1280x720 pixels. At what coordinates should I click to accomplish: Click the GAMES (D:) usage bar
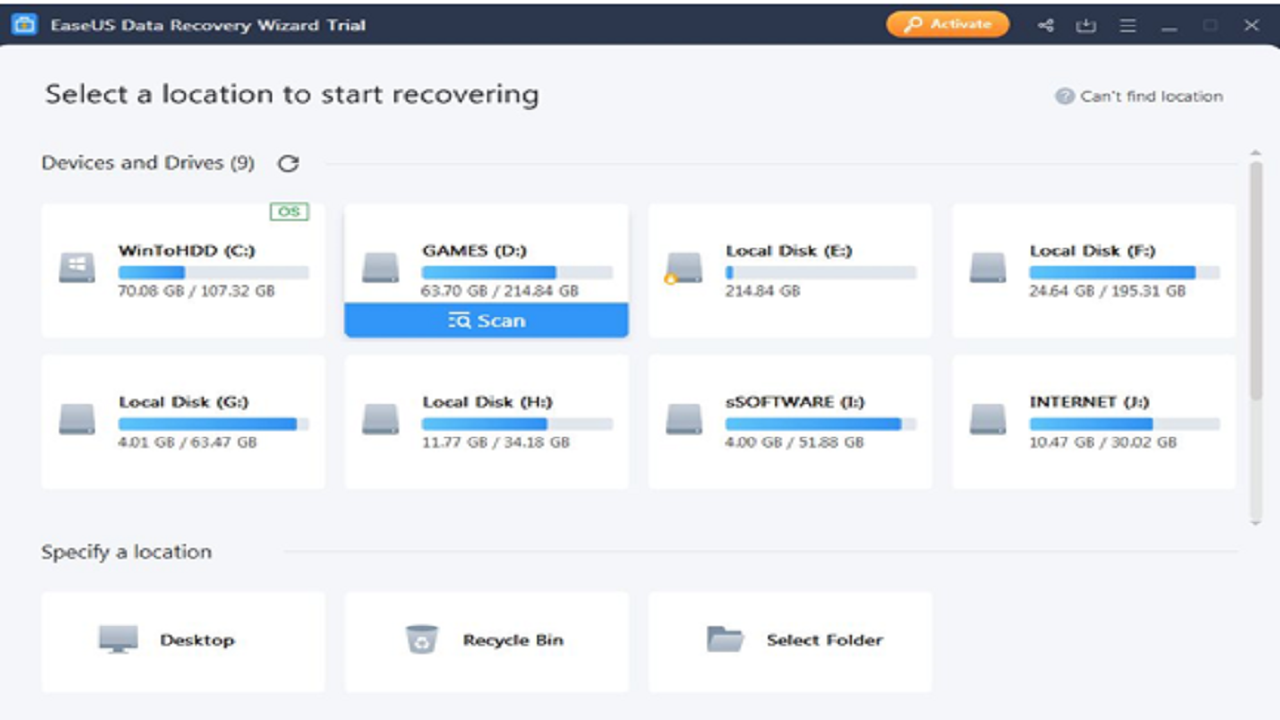tap(517, 272)
